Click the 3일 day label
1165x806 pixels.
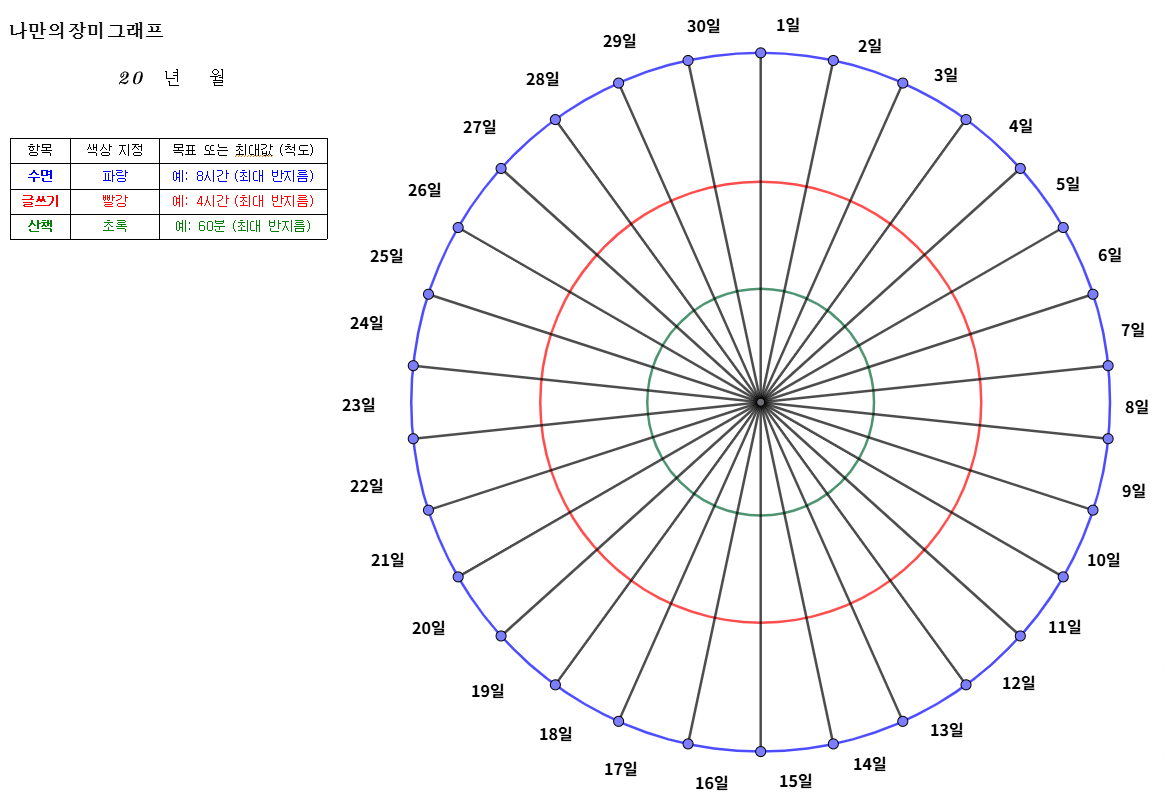click(945, 75)
